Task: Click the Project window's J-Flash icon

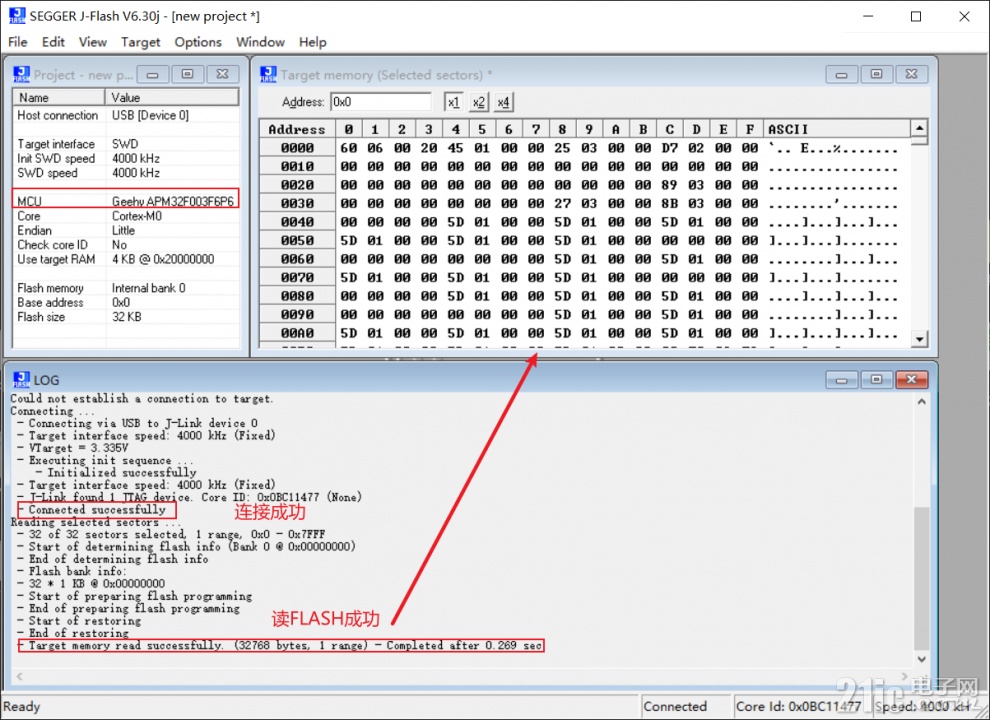Action: (x=21, y=75)
